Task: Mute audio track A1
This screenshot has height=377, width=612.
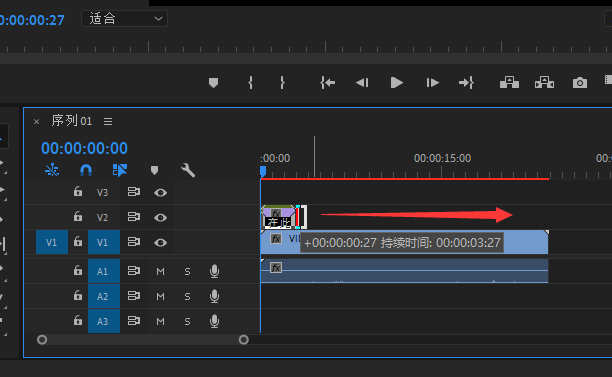Action: tap(160, 271)
